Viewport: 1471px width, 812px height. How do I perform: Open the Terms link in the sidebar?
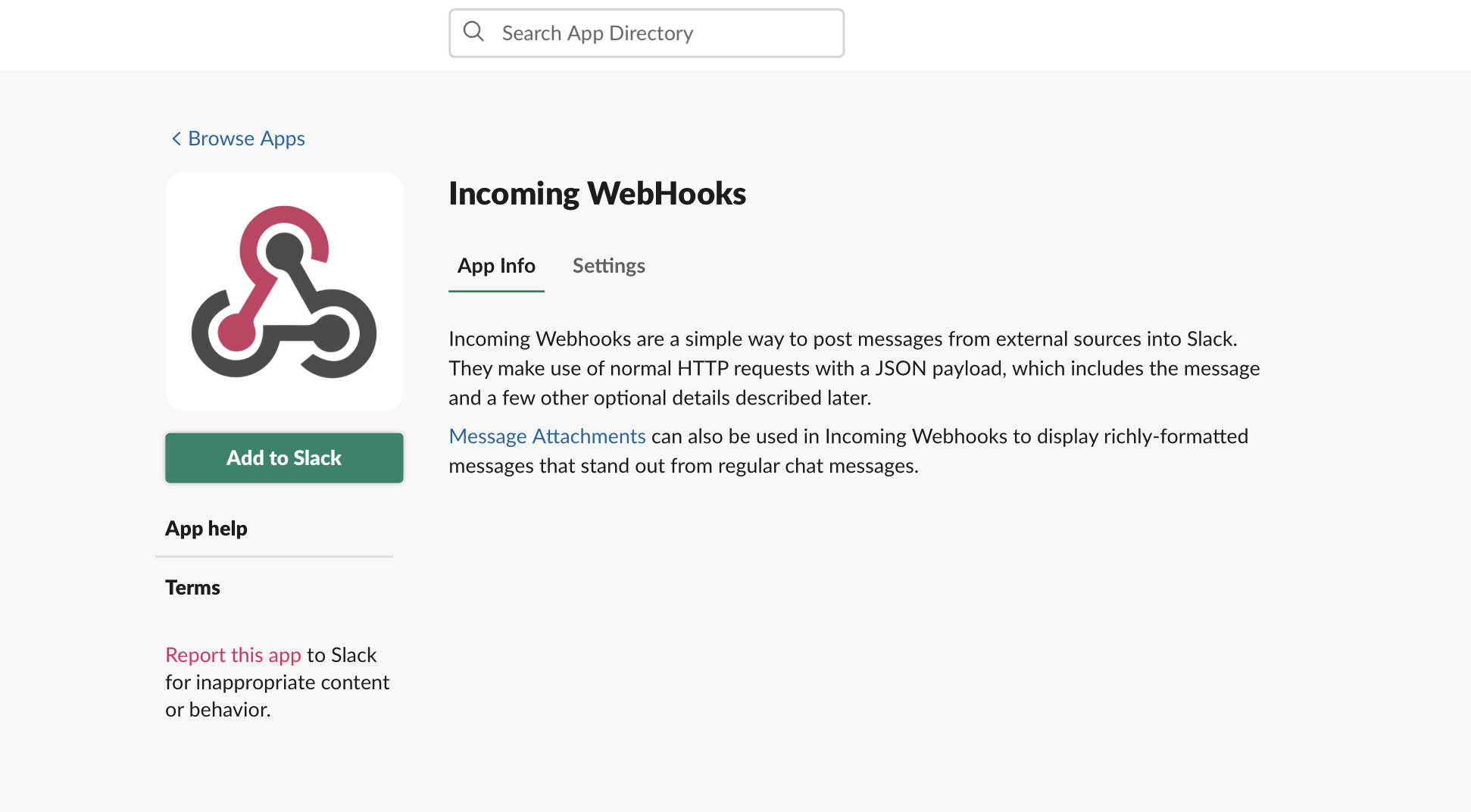pyautogui.click(x=192, y=588)
